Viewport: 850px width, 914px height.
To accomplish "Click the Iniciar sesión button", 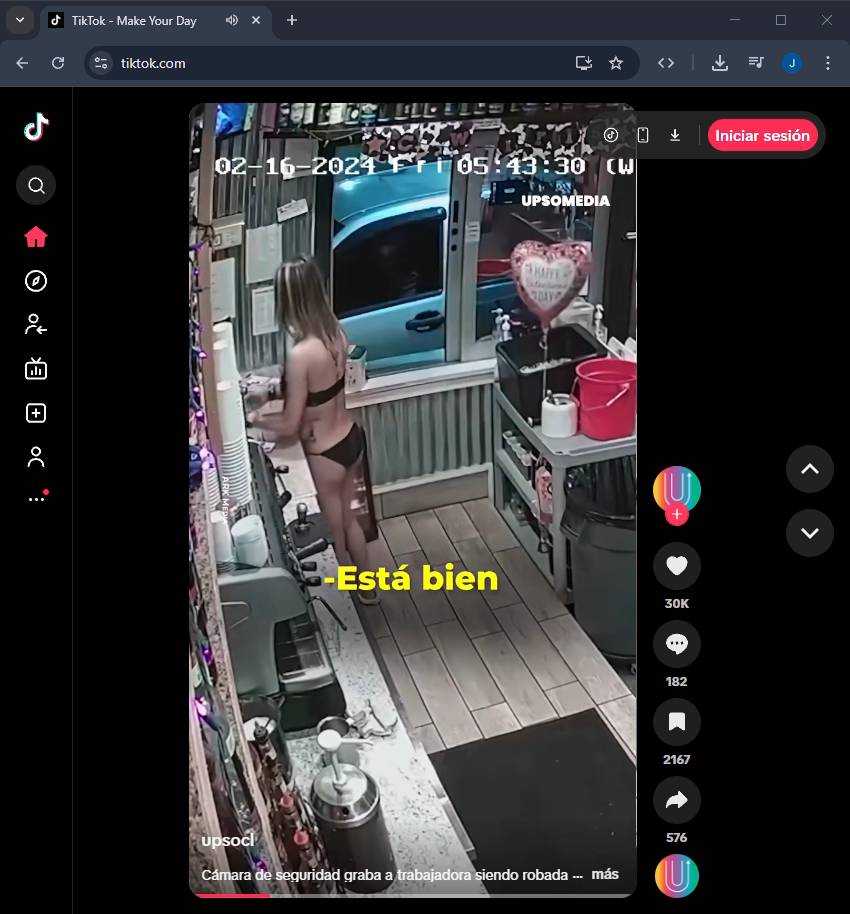I will (x=762, y=135).
